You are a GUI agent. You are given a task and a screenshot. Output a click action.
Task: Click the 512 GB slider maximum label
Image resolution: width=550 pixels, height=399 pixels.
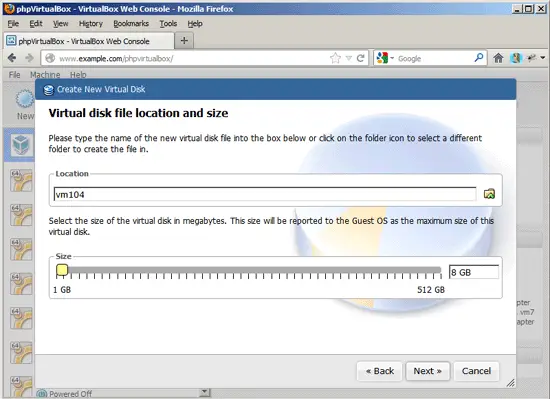coord(431,290)
